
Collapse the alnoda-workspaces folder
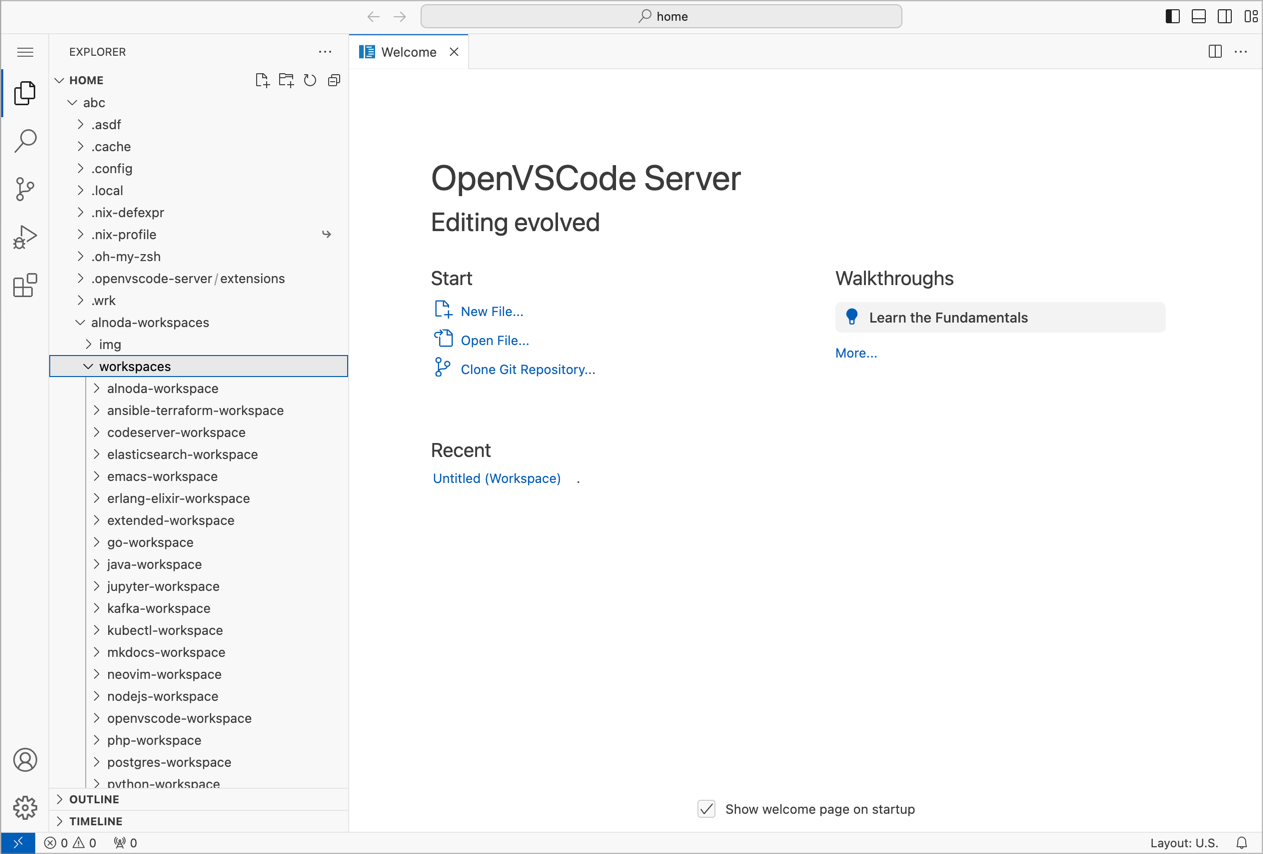(199, 323)
